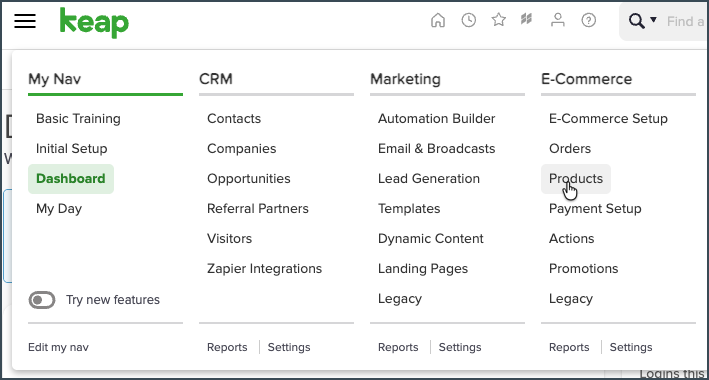
Task: Open CRM Settings link
Action: pyautogui.click(x=289, y=347)
